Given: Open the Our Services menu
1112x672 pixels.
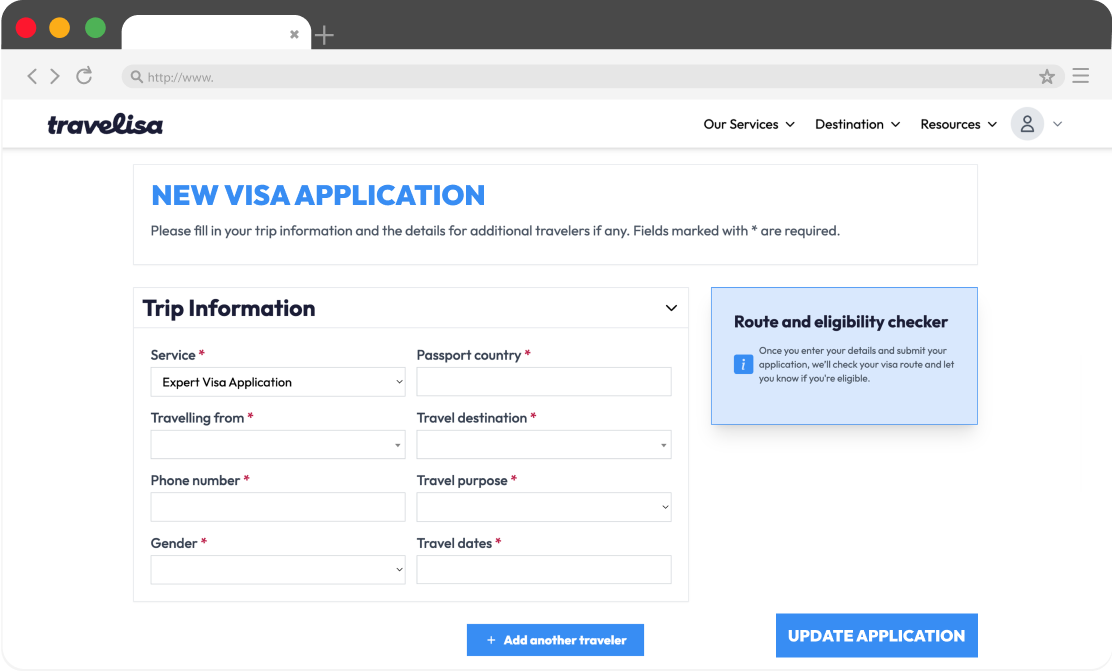Looking at the screenshot, I should click(749, 124).
